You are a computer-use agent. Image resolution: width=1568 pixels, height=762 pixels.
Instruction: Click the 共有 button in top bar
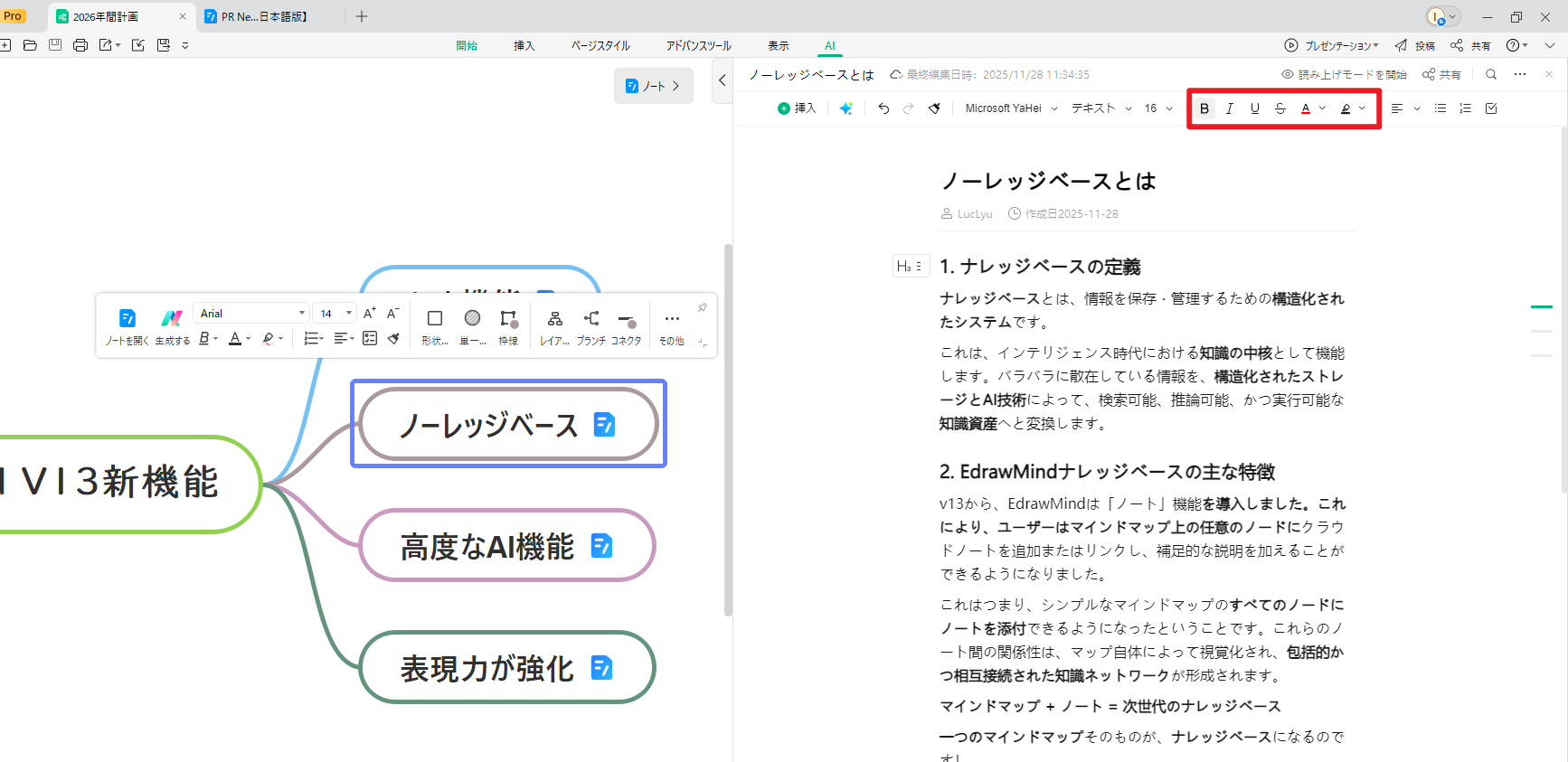point(1471,45)
